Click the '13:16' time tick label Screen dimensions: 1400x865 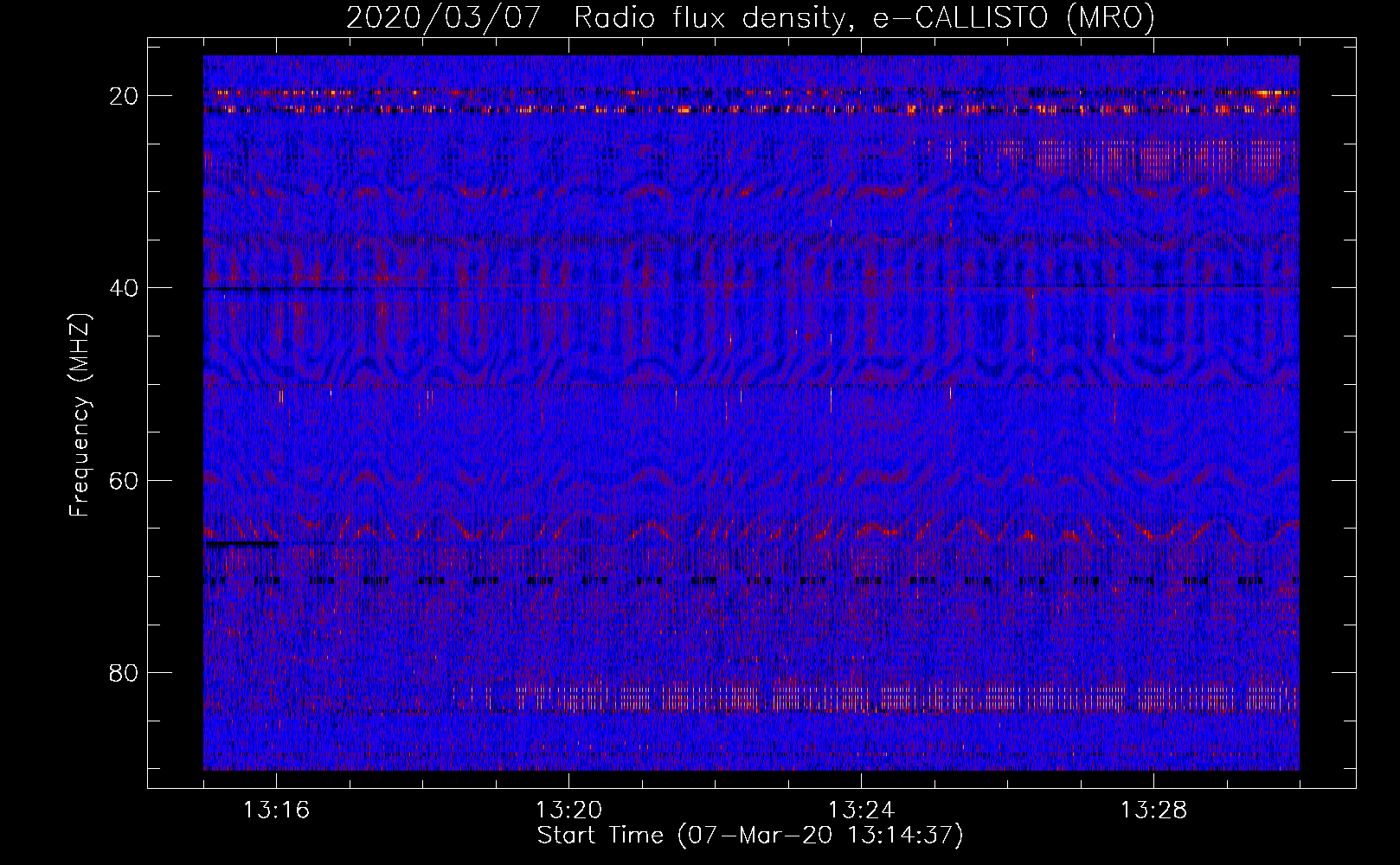[276, 810]
